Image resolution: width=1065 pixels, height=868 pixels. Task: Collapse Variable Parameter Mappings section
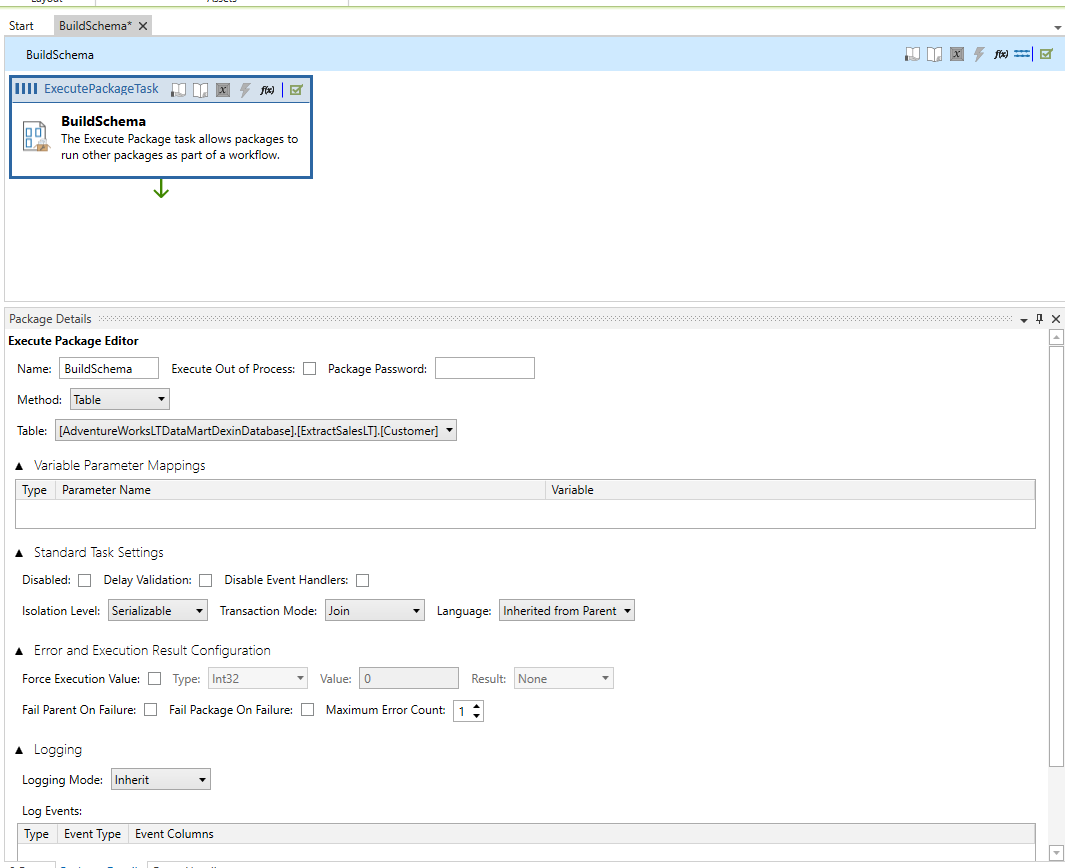click(19, 466)
